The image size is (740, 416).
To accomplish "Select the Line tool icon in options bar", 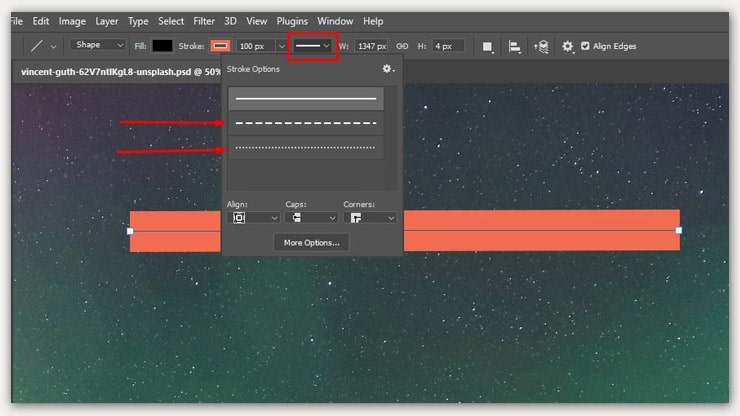I will point(36,46).
